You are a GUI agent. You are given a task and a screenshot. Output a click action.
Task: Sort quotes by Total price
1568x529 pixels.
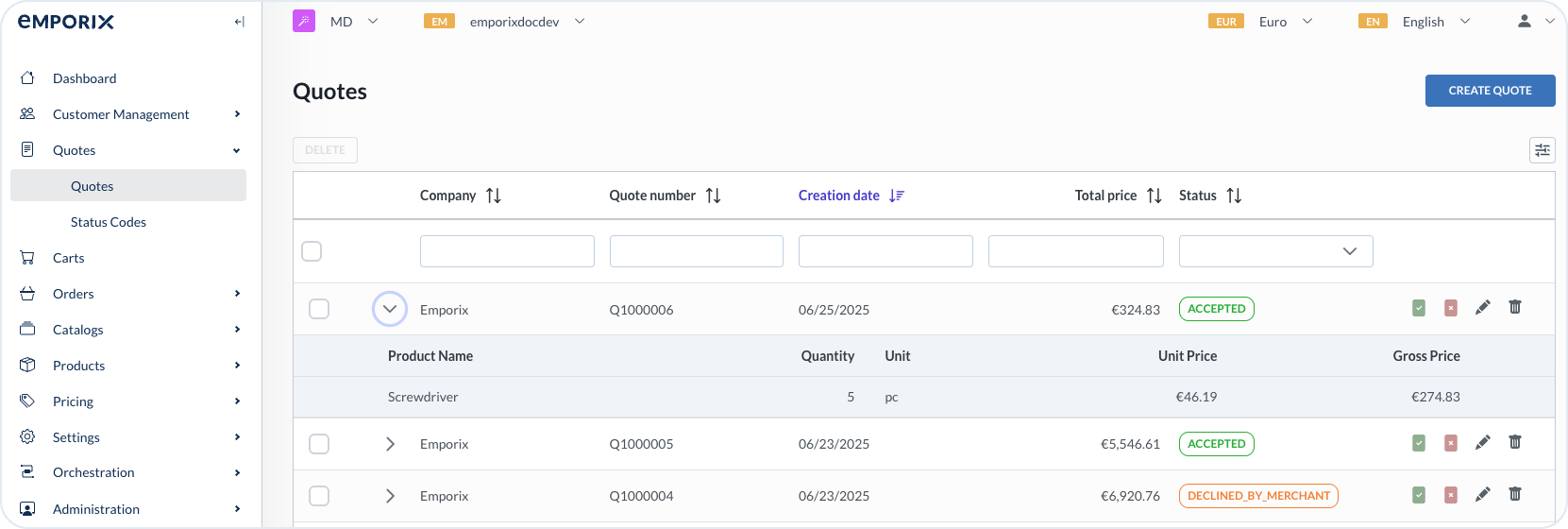click(1154, 196)
